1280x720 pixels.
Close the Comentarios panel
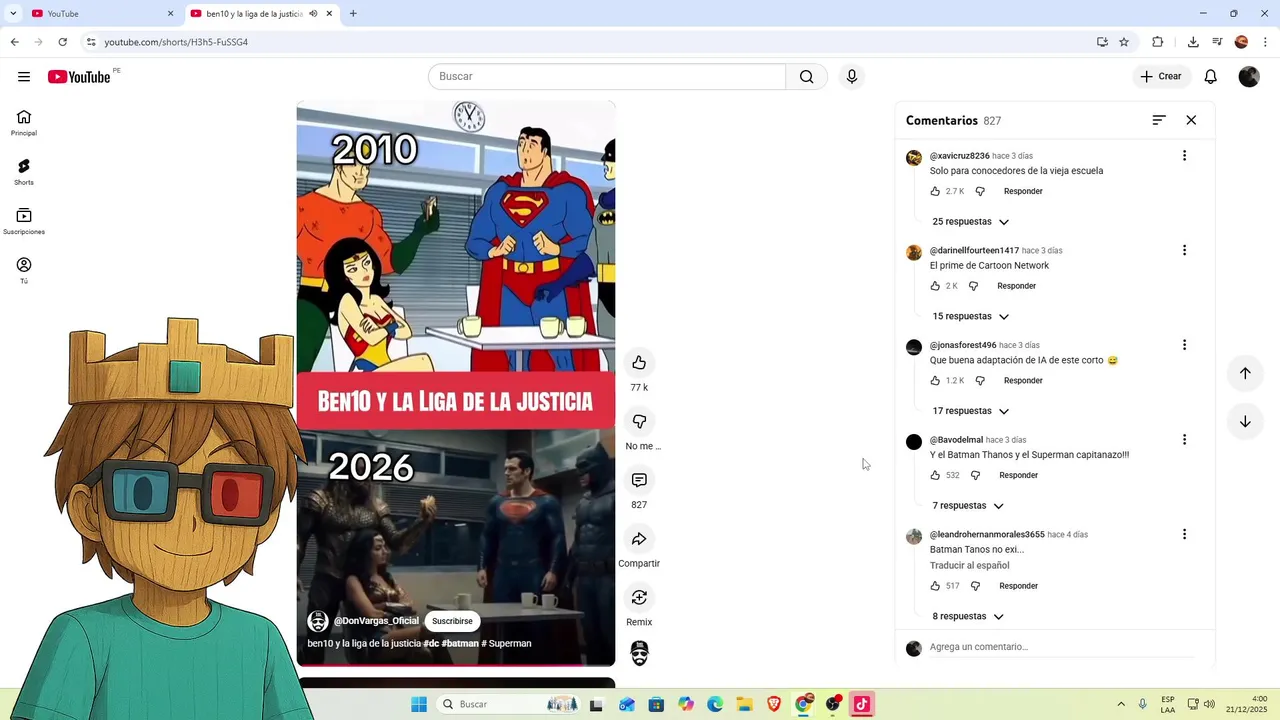tap(1191, 120)
